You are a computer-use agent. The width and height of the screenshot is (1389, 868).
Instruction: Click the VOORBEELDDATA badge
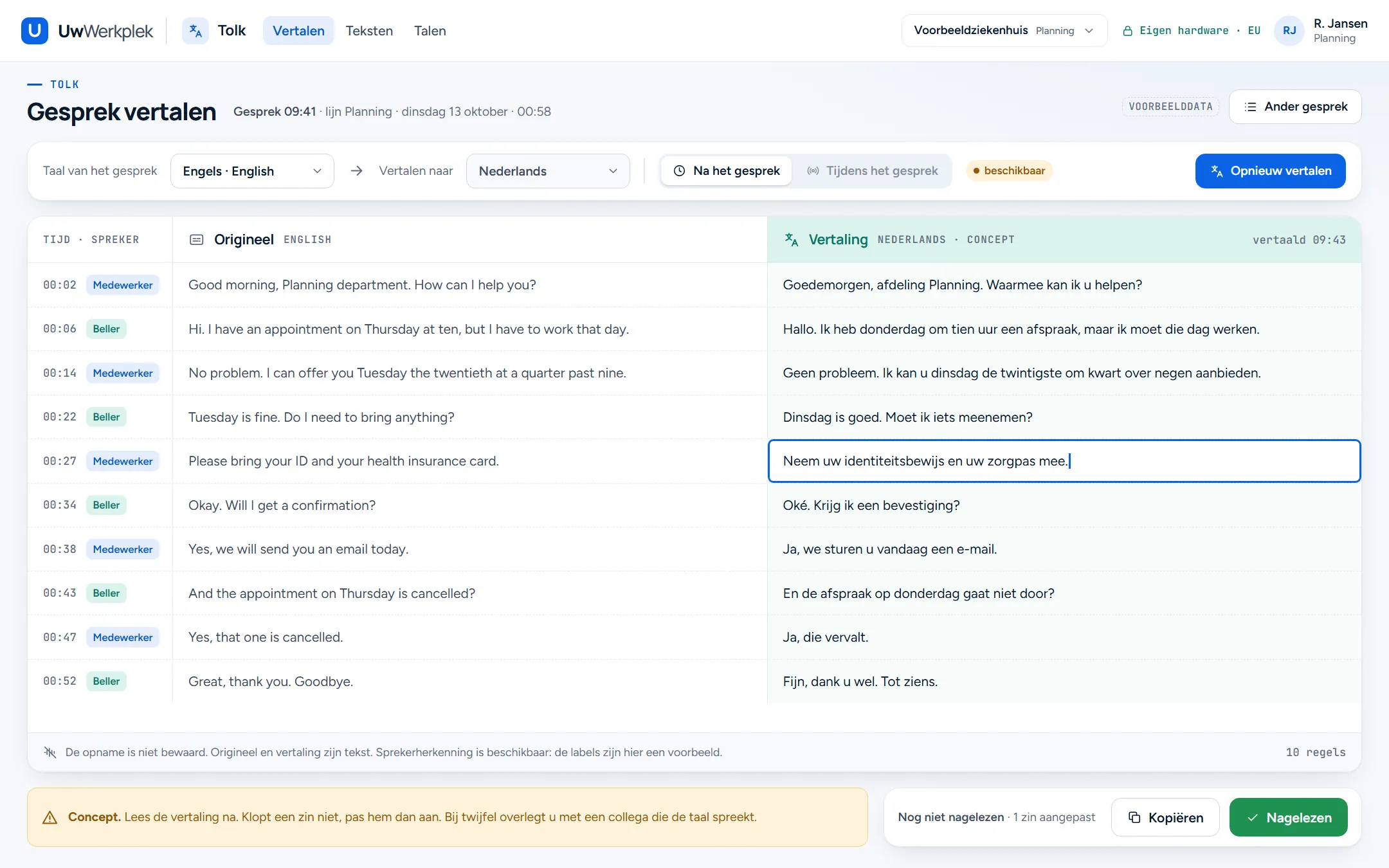(1170, 107)
